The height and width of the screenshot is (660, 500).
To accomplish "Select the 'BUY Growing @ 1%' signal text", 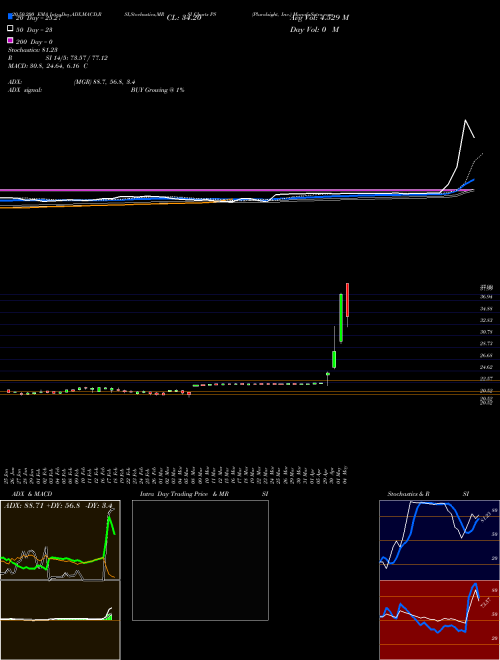I will (x=157, y=90).
